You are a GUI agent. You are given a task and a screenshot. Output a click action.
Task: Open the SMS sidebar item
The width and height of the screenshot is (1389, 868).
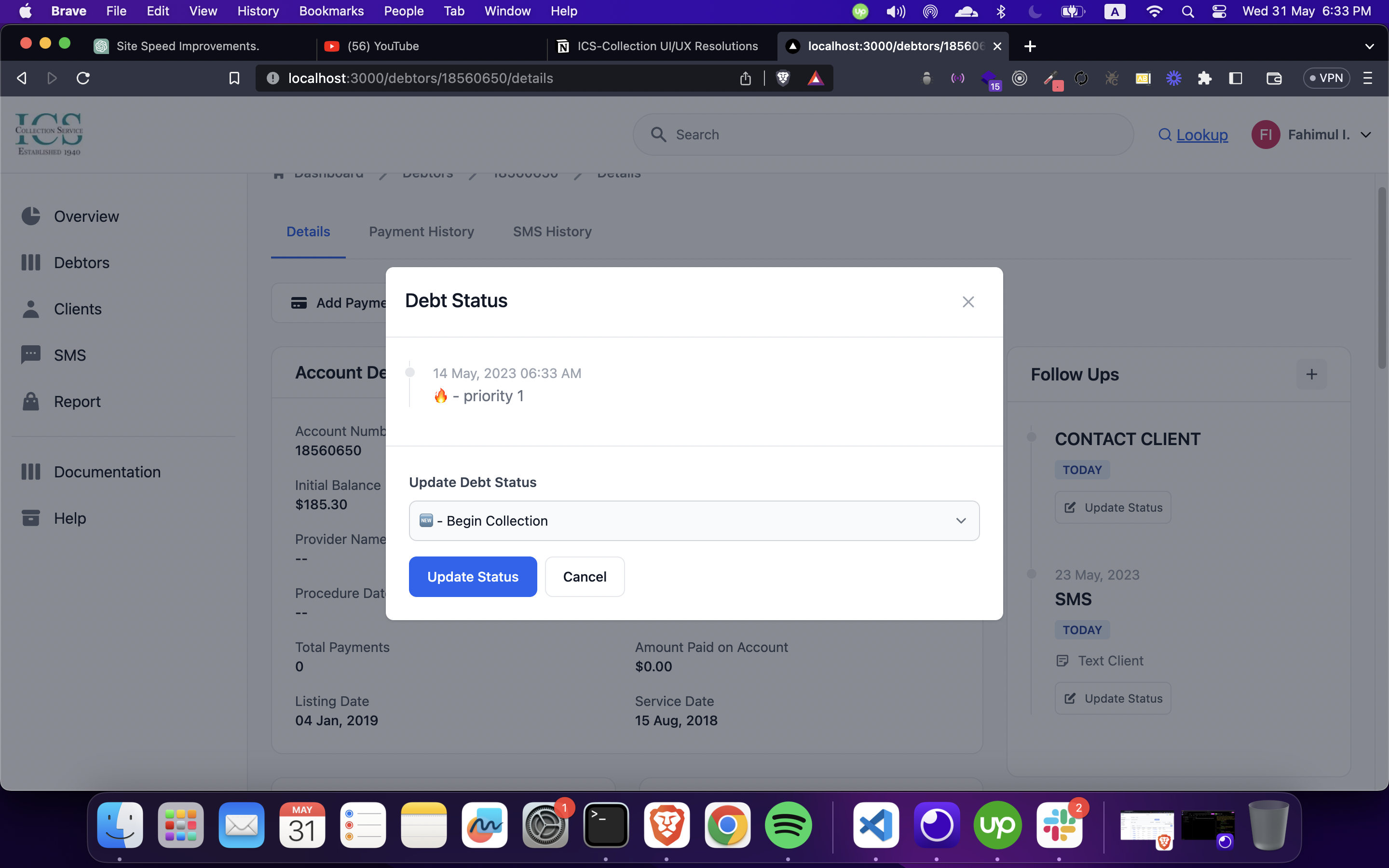69,355
